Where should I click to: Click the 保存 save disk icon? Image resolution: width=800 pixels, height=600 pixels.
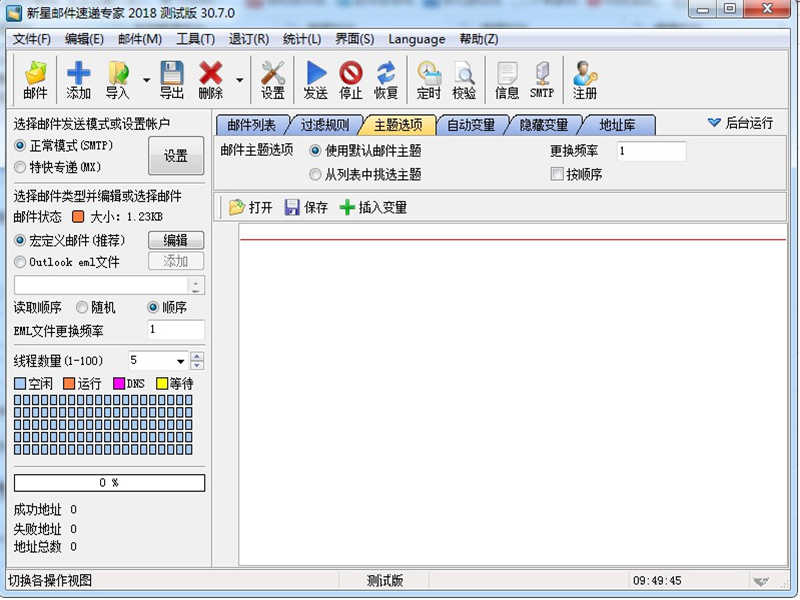pos(292,207)
